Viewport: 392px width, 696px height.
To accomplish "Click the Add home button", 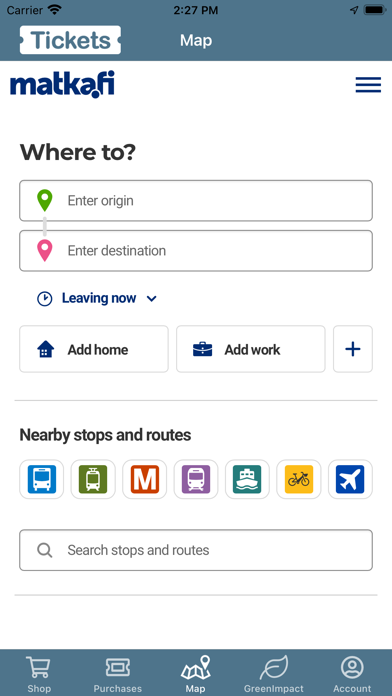I will (94, 349).
